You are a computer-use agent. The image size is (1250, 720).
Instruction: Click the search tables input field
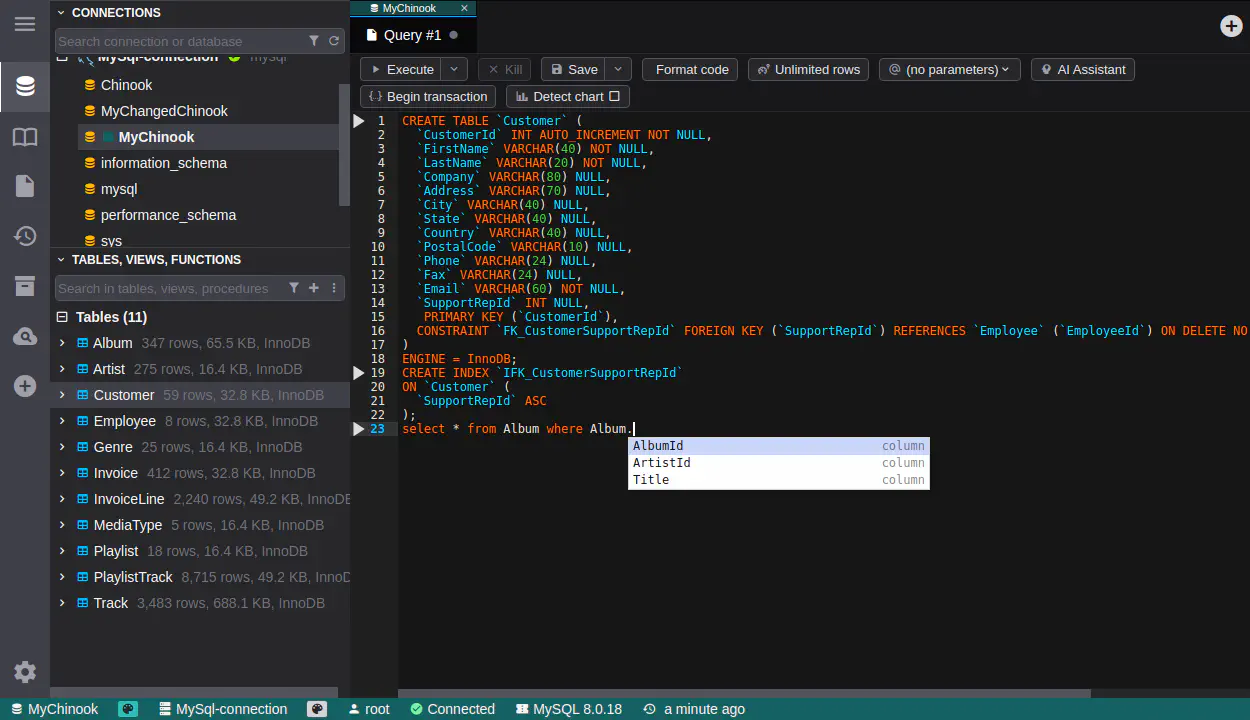pos(165,288)
